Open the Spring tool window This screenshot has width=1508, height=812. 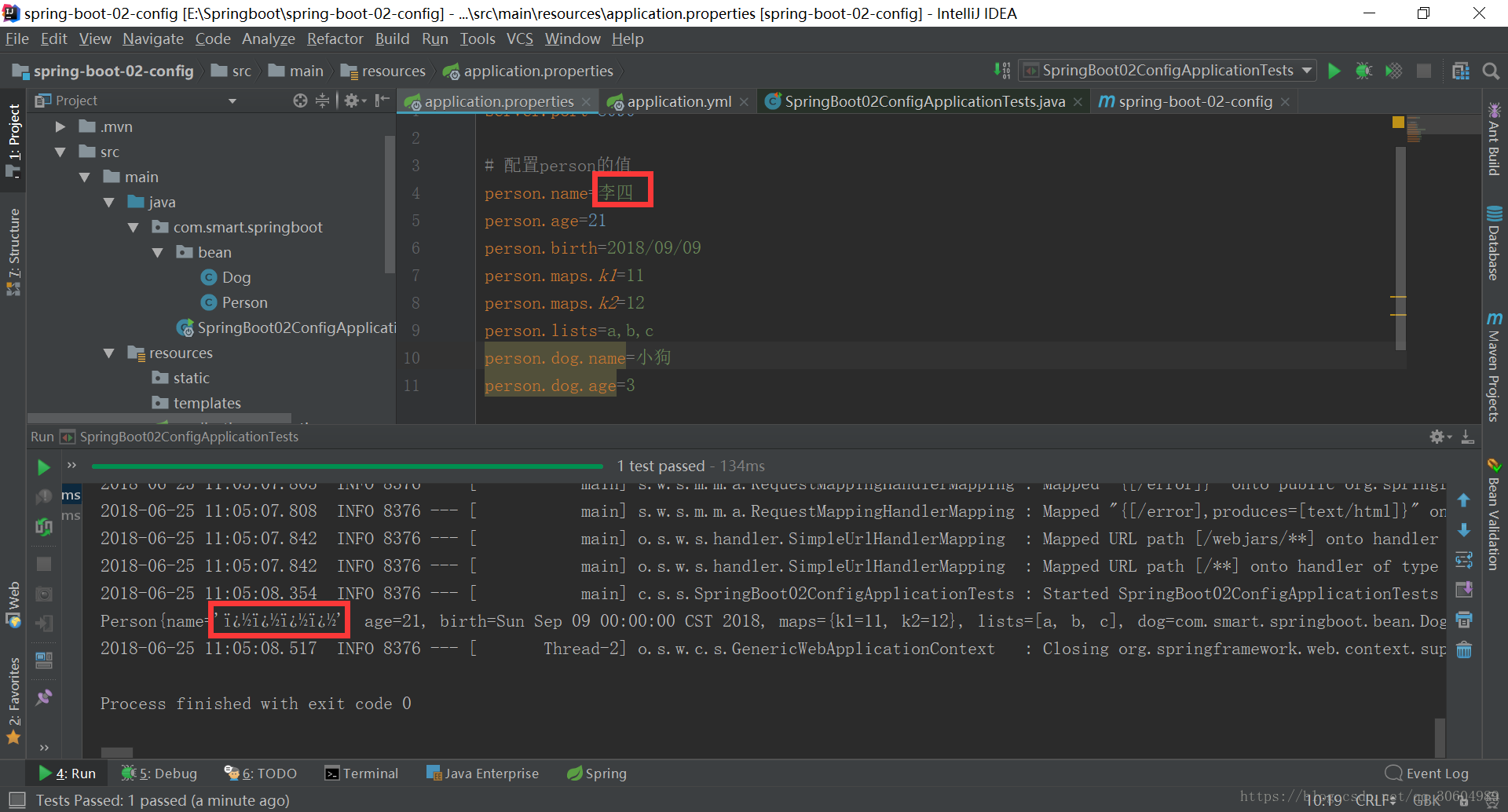point(597,774)
